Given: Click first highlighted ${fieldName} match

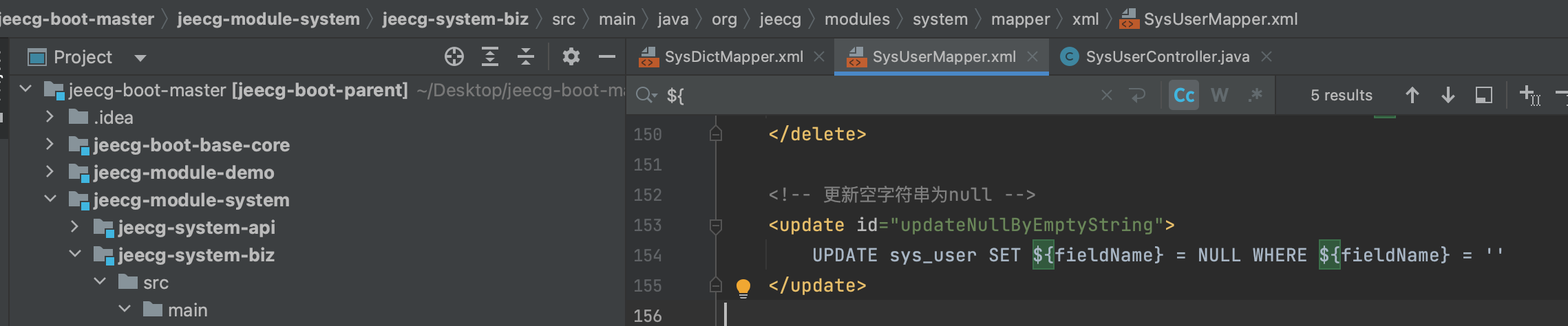Looking at the screenshot, I should tap(1098, 255).
